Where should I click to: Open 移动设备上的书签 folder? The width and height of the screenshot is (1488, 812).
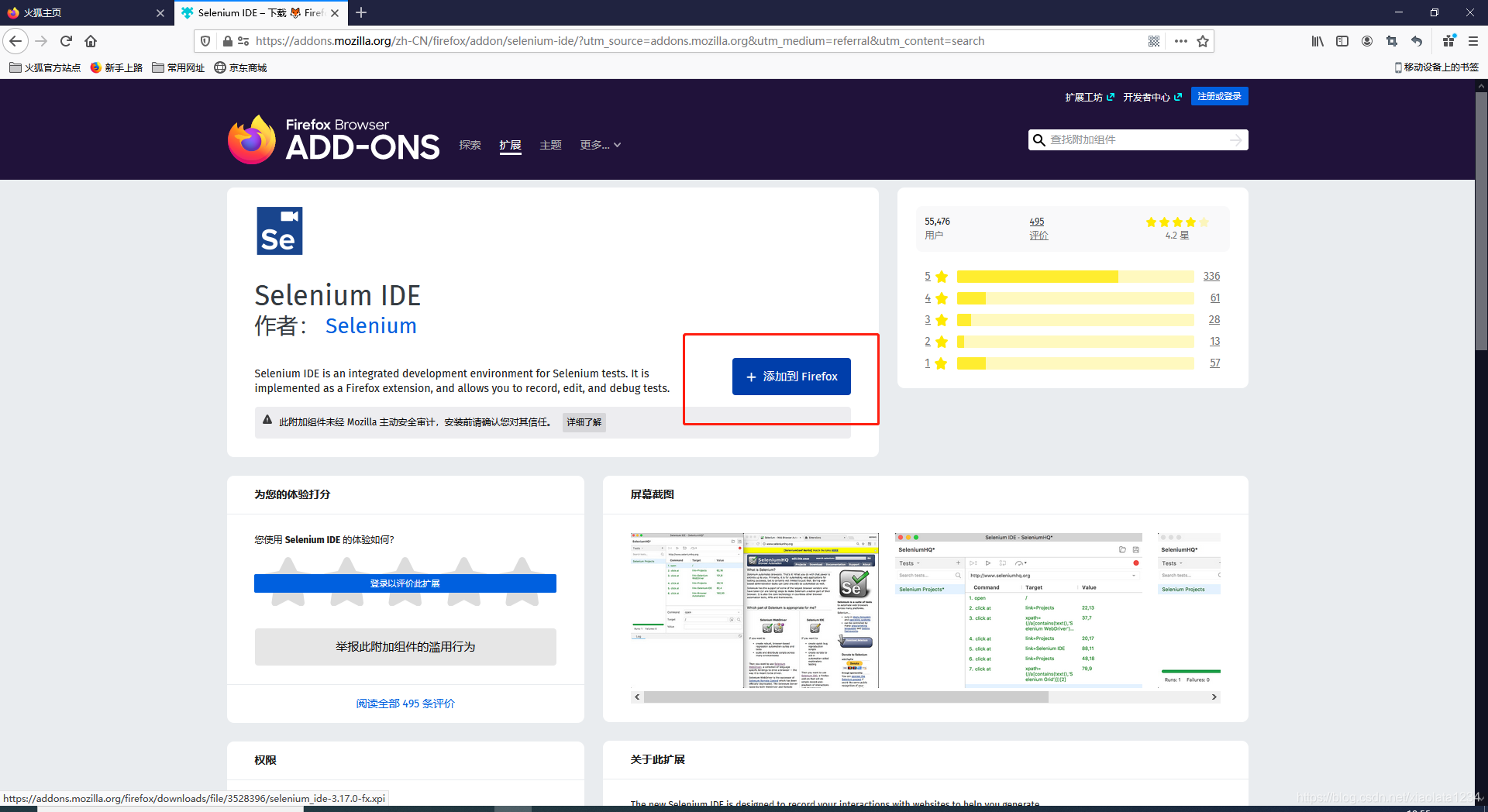tap(1436, 67)
